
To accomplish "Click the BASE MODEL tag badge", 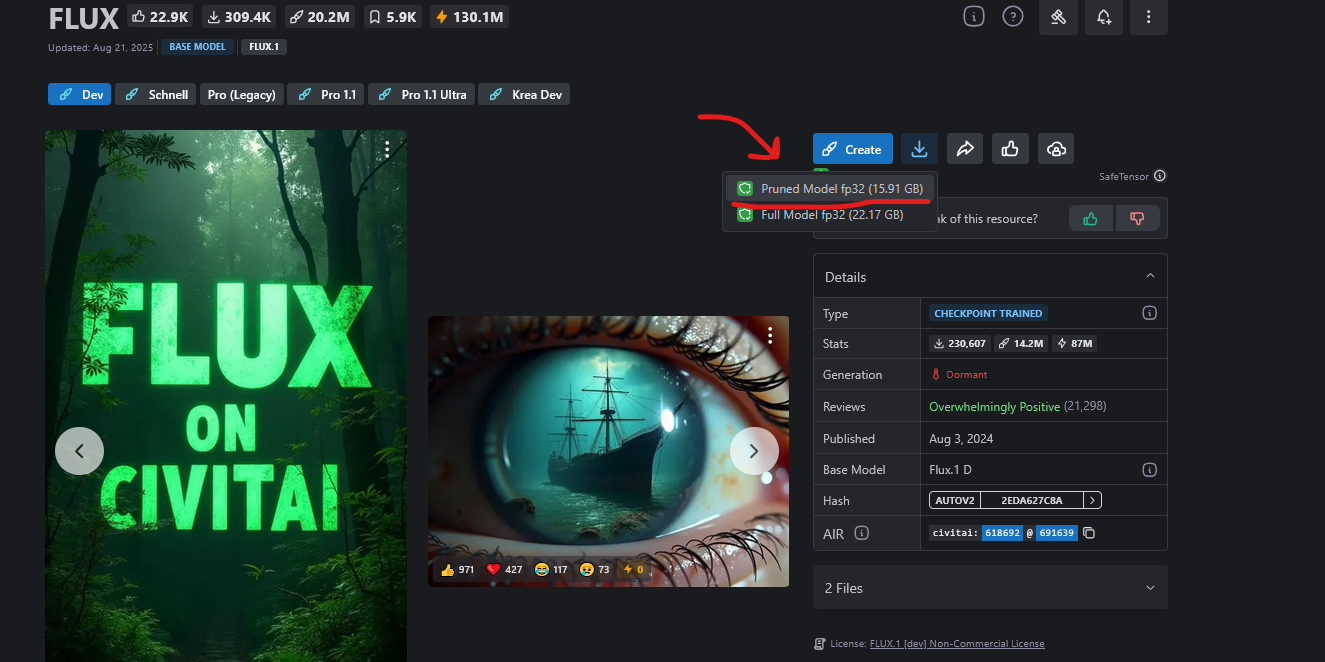I will point(196,47).
